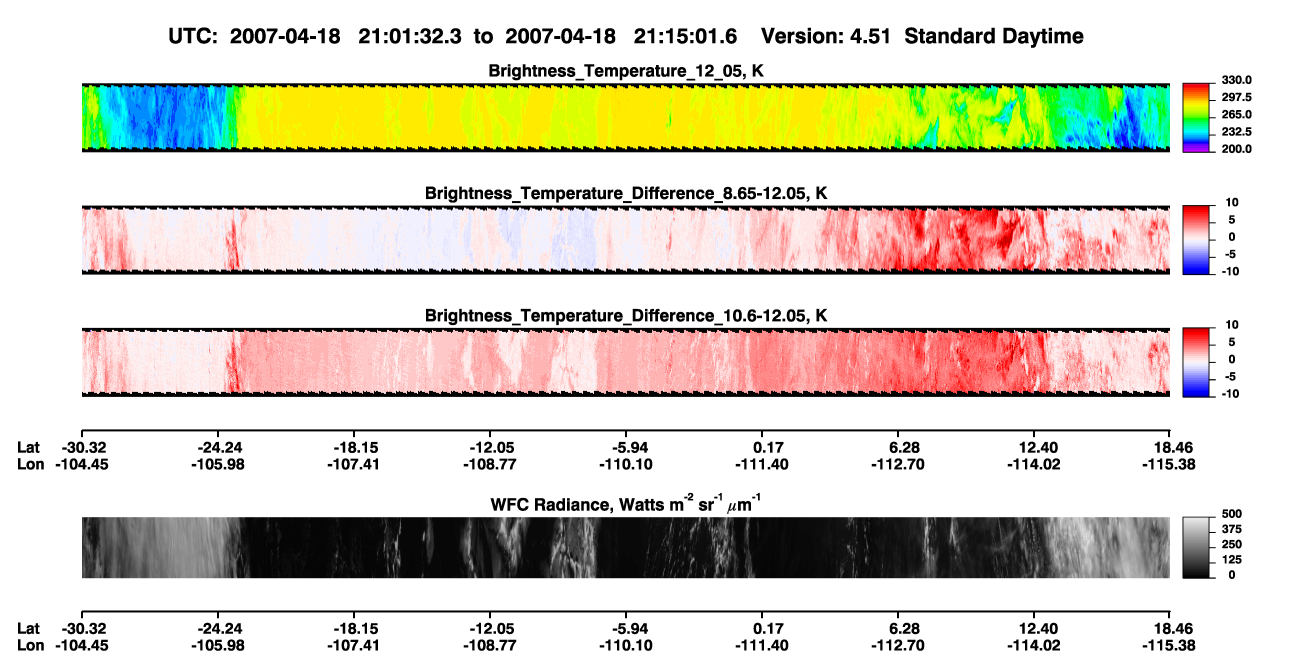
Task: Click the 'Lon' label below the WFC Radiance plot
Action: pyautogui.click(x=31, y=647)
